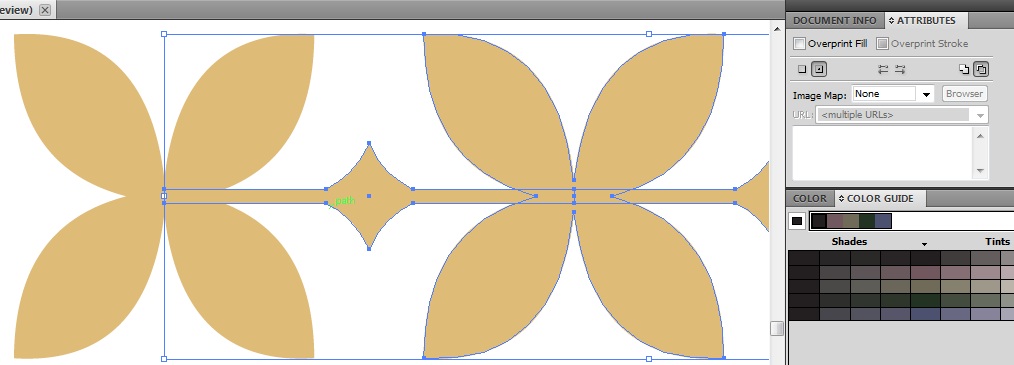Click Reverse Path Direction Off icon

883,69
